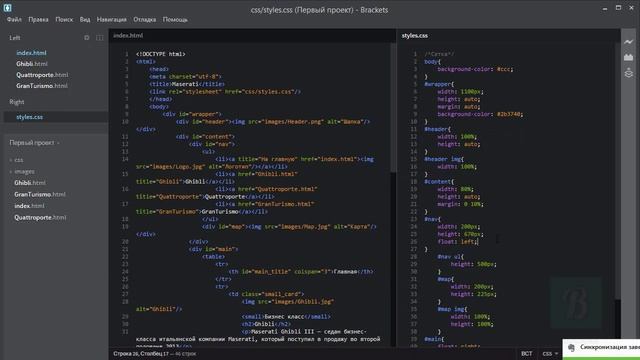Select styles.css in Right working files
640x360 pixels.
tap(29, 117)
